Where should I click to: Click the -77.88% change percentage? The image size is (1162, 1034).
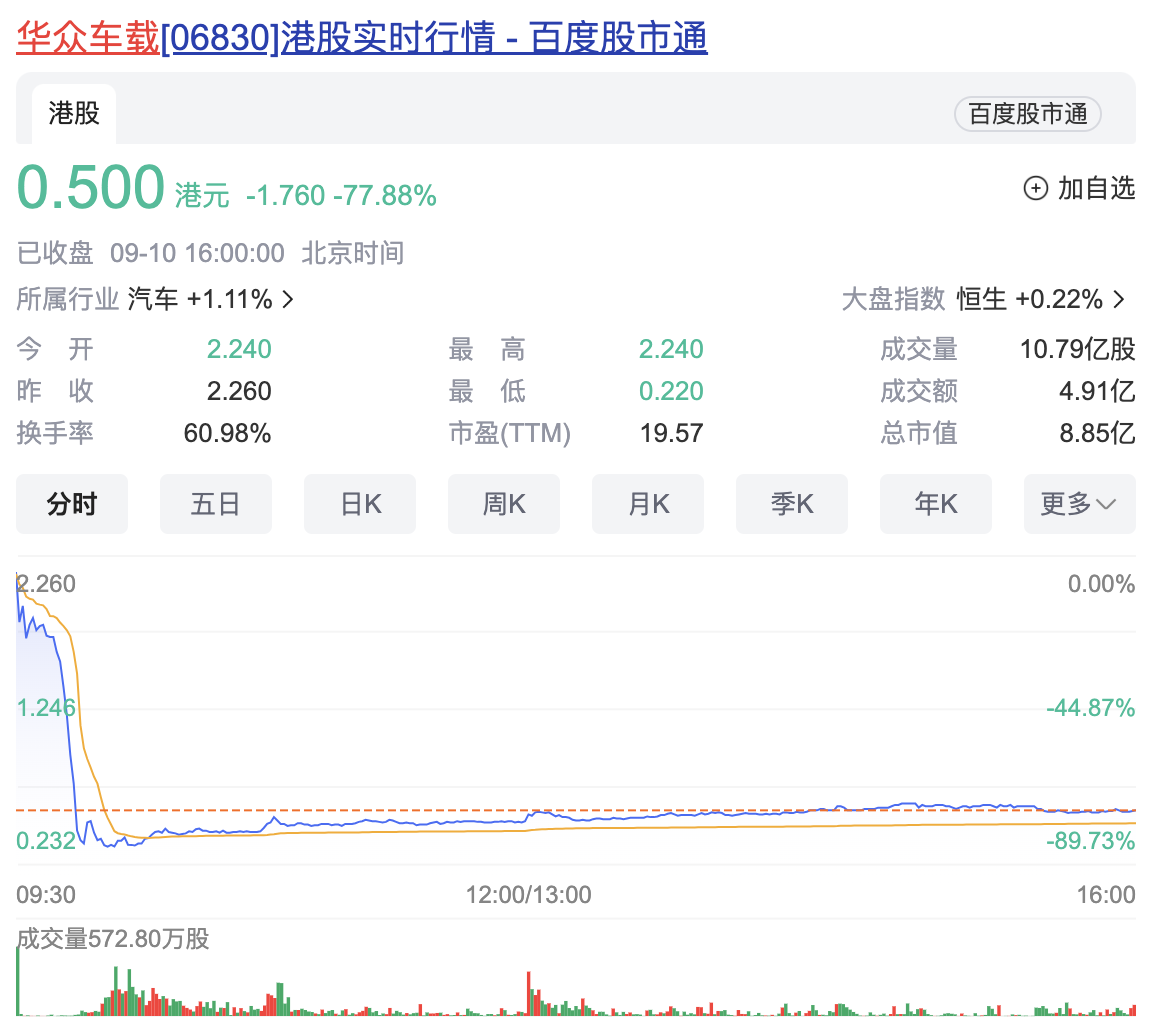(385, 196)
